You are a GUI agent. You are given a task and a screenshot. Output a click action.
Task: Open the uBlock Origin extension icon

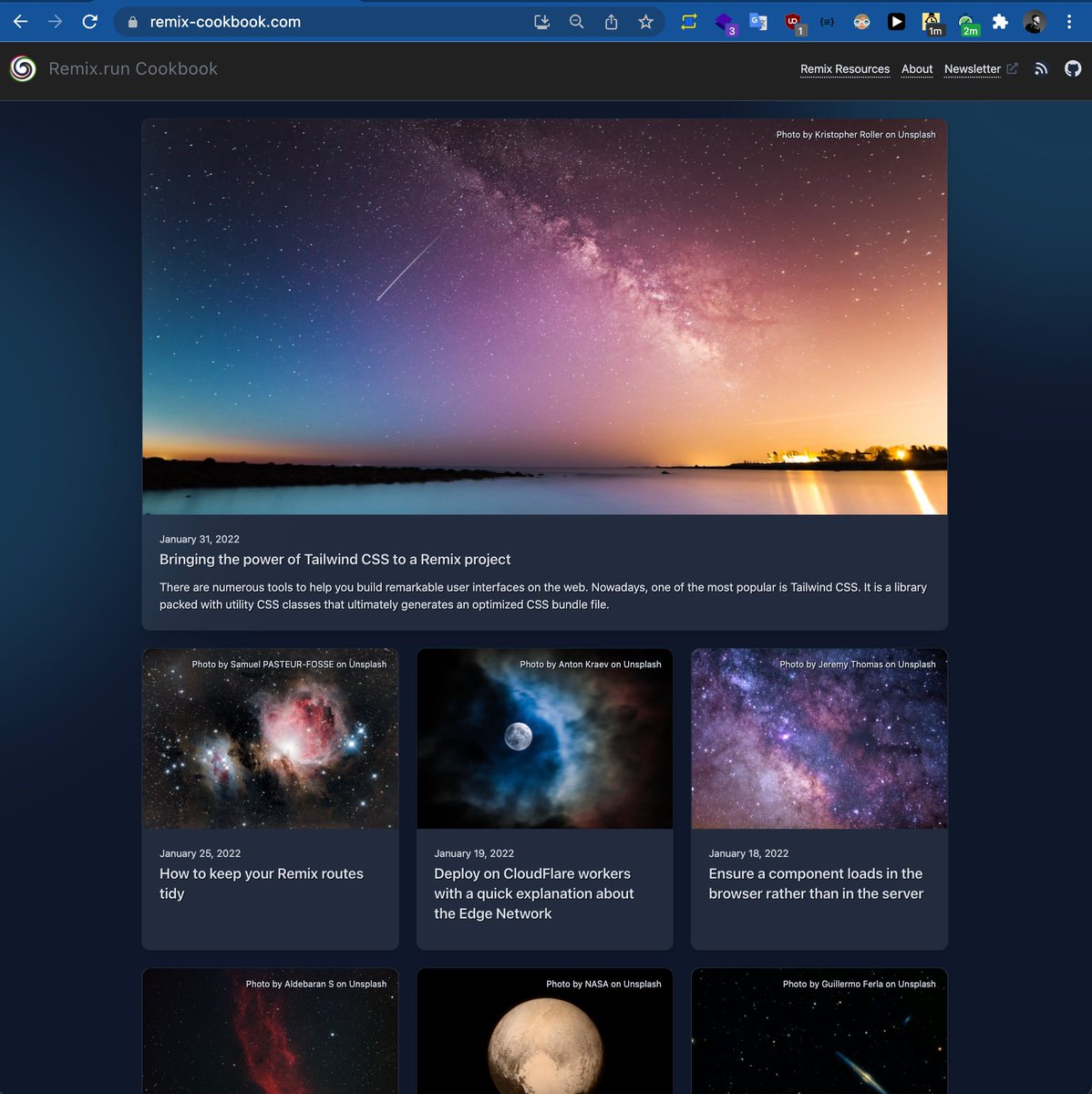(794, 23)
